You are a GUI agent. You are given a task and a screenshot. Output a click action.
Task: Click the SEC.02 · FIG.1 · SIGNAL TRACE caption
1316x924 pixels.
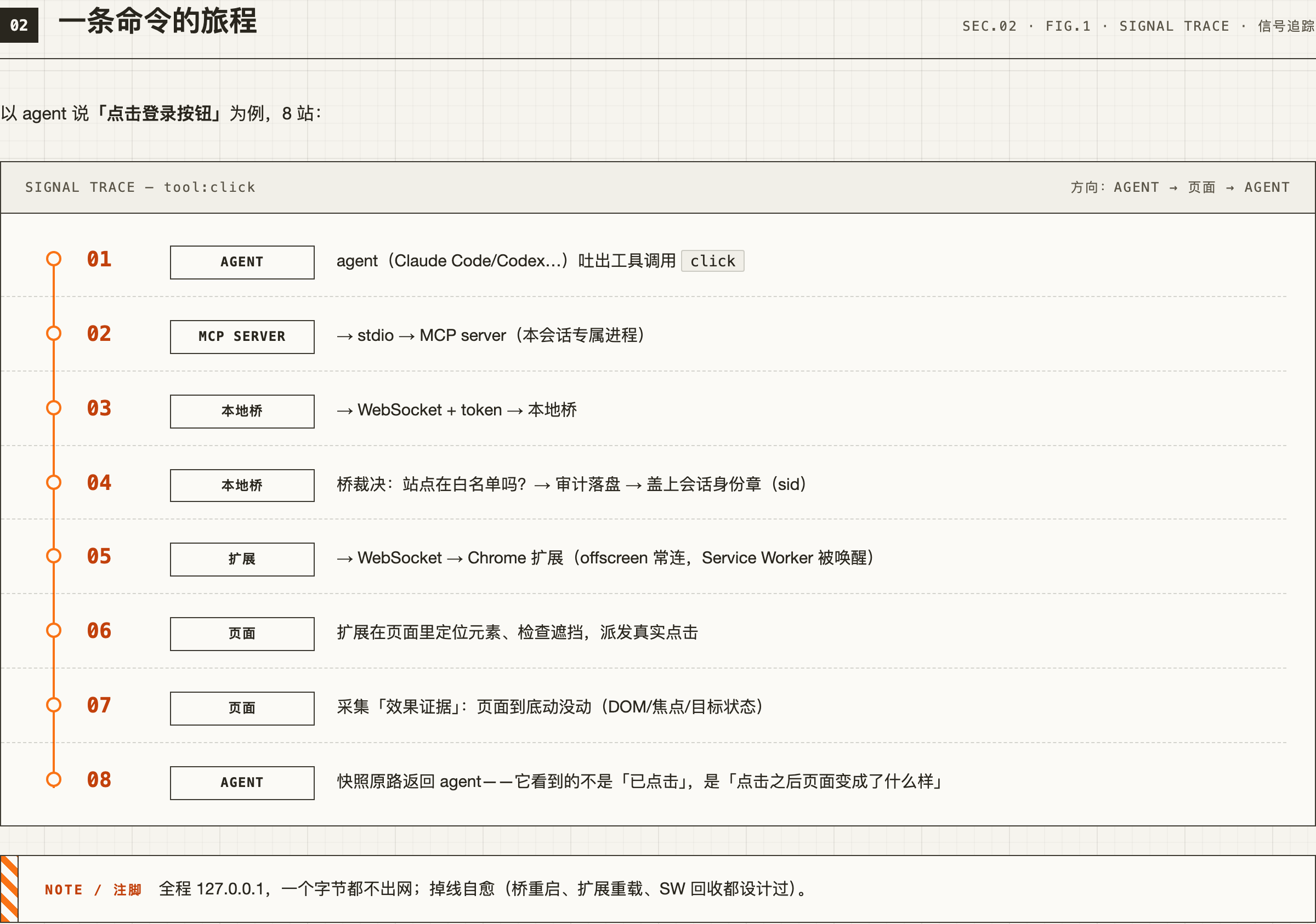[x=1138, y=26]
